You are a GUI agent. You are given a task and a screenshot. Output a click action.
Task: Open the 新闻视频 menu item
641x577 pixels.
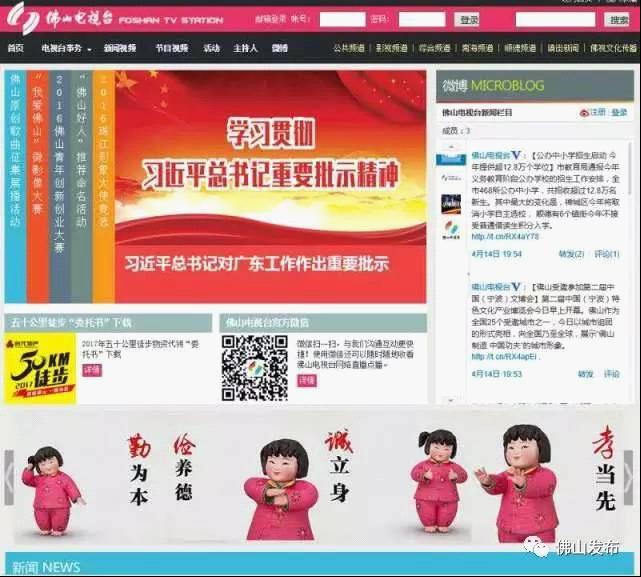click(x=119, y=48)
